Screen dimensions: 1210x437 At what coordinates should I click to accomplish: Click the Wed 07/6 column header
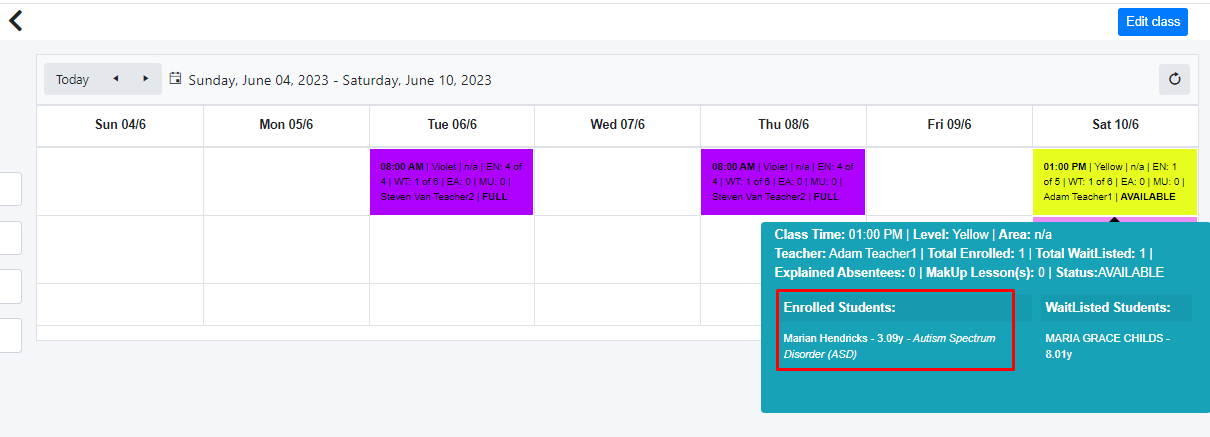click(617, 125)
